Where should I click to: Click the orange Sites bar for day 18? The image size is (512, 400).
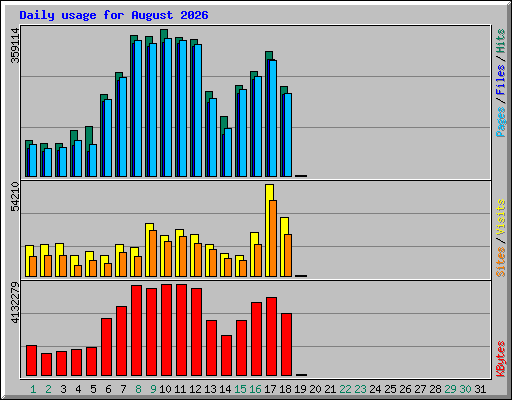pyautogui.click(x=288, y=255)
